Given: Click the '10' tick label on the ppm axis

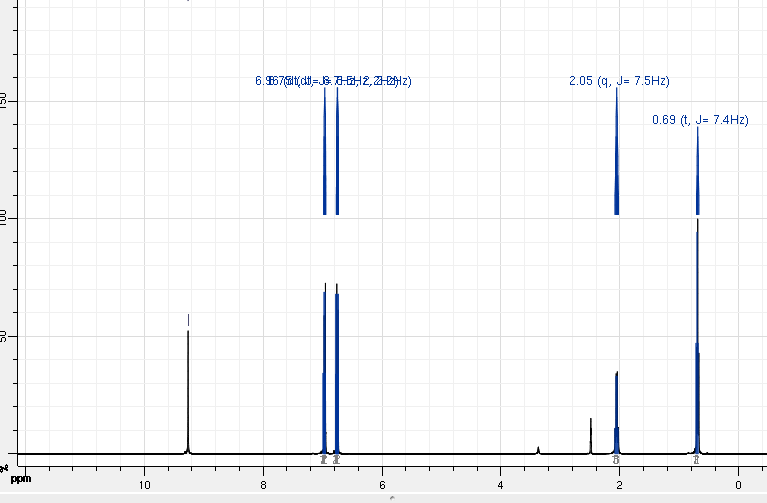Looking at the screenshot, I should click(x=144, y=485).
